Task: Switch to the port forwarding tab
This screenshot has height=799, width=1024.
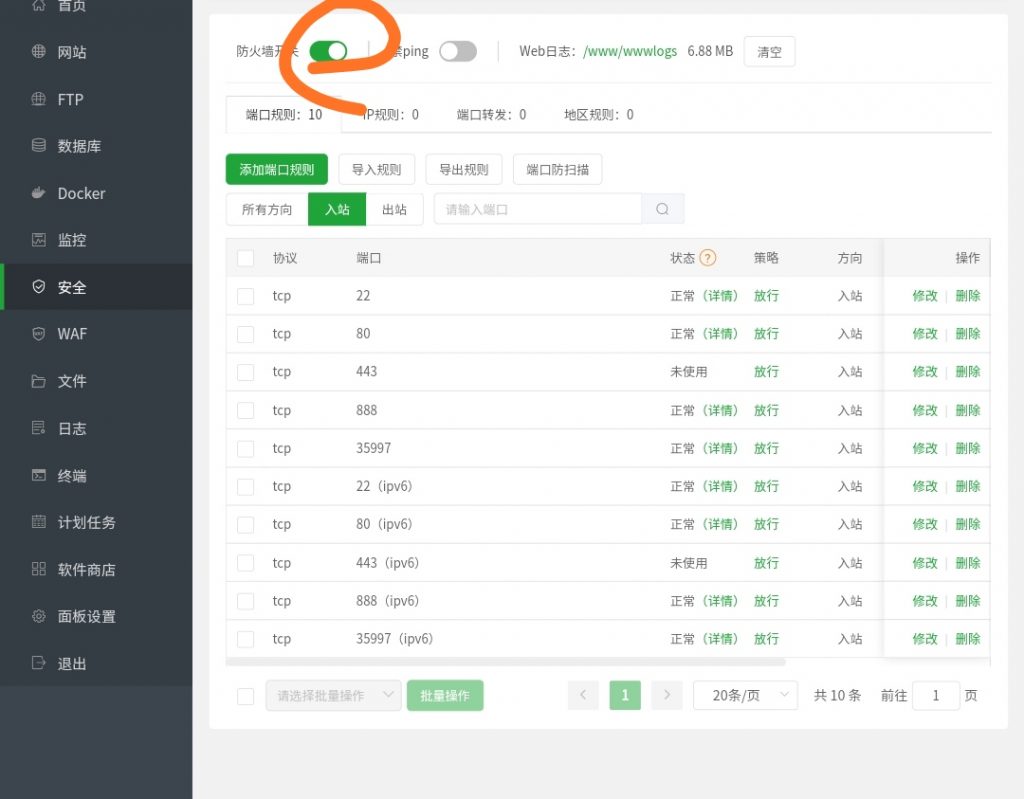Action: [491, 115]
